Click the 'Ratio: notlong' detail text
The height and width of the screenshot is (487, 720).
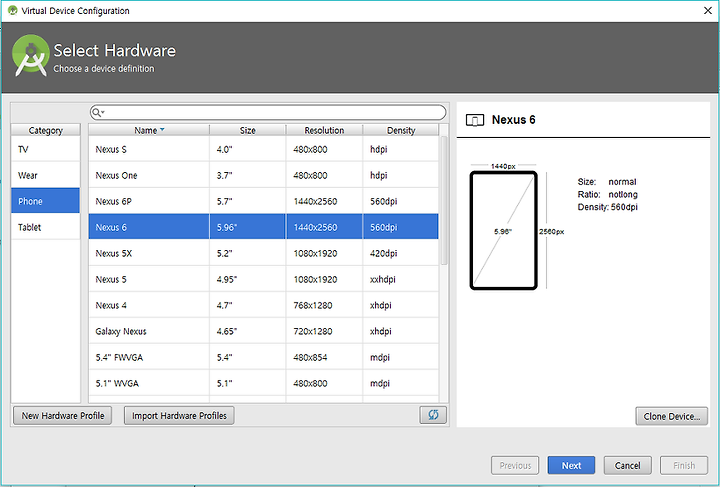click(x=608, y=194)
